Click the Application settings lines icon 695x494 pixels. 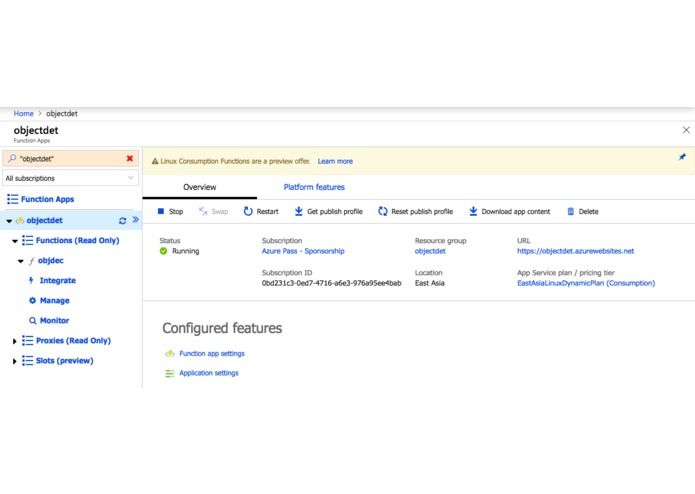[x=170, y=373]
